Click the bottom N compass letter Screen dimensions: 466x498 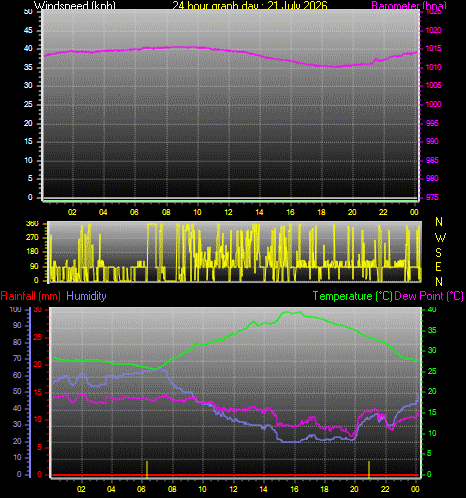pyautogui.click(x=439, y=282)
